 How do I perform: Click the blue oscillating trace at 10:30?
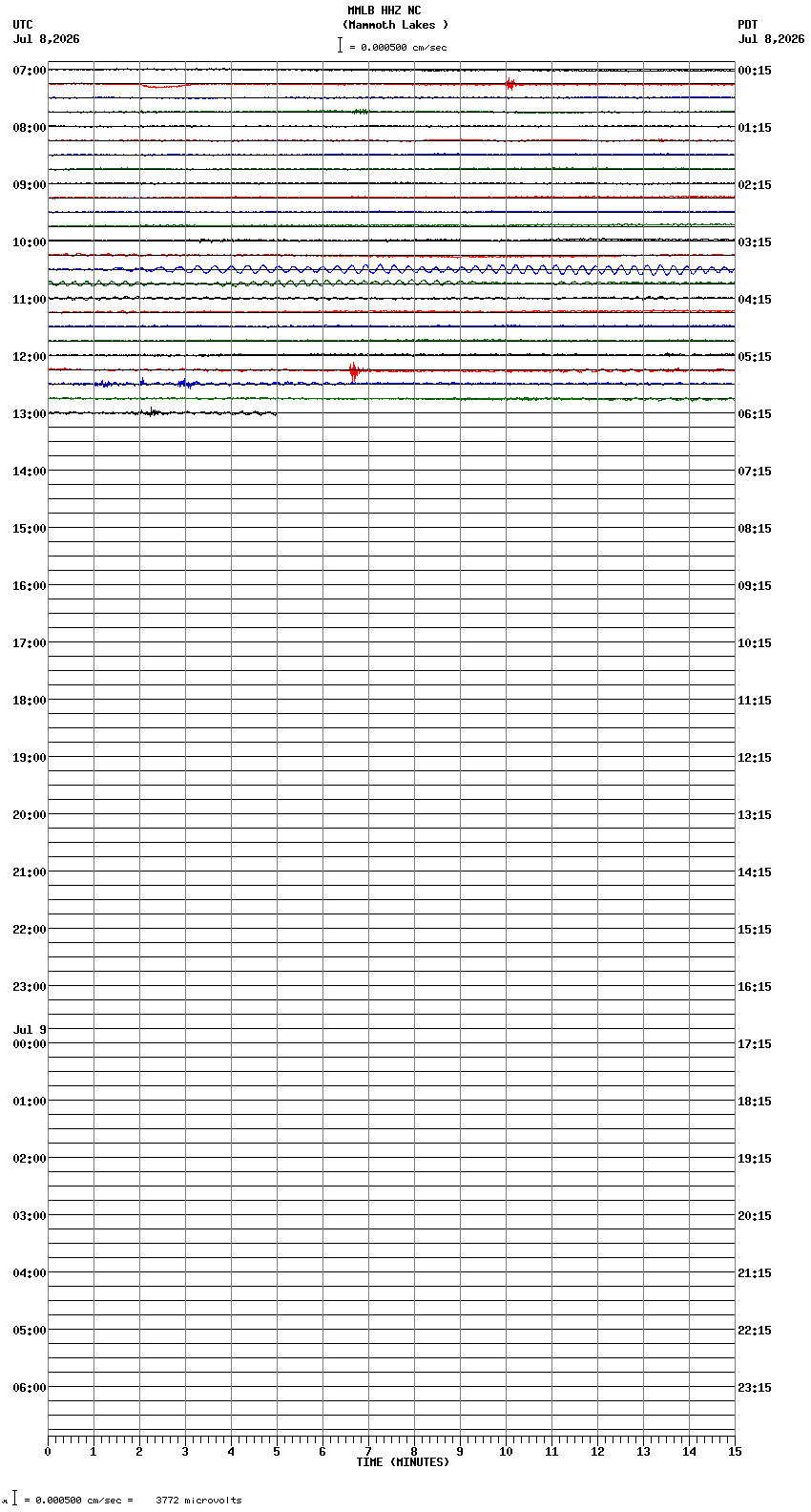(x=391, y=270)
